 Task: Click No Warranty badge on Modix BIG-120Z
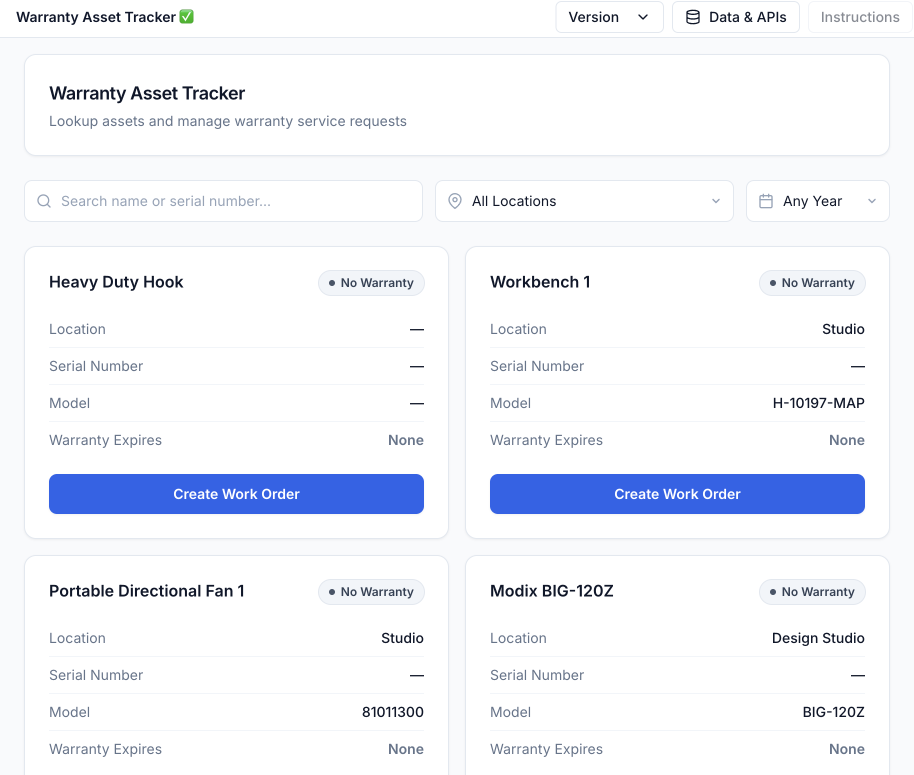click(x=812, y=592)
